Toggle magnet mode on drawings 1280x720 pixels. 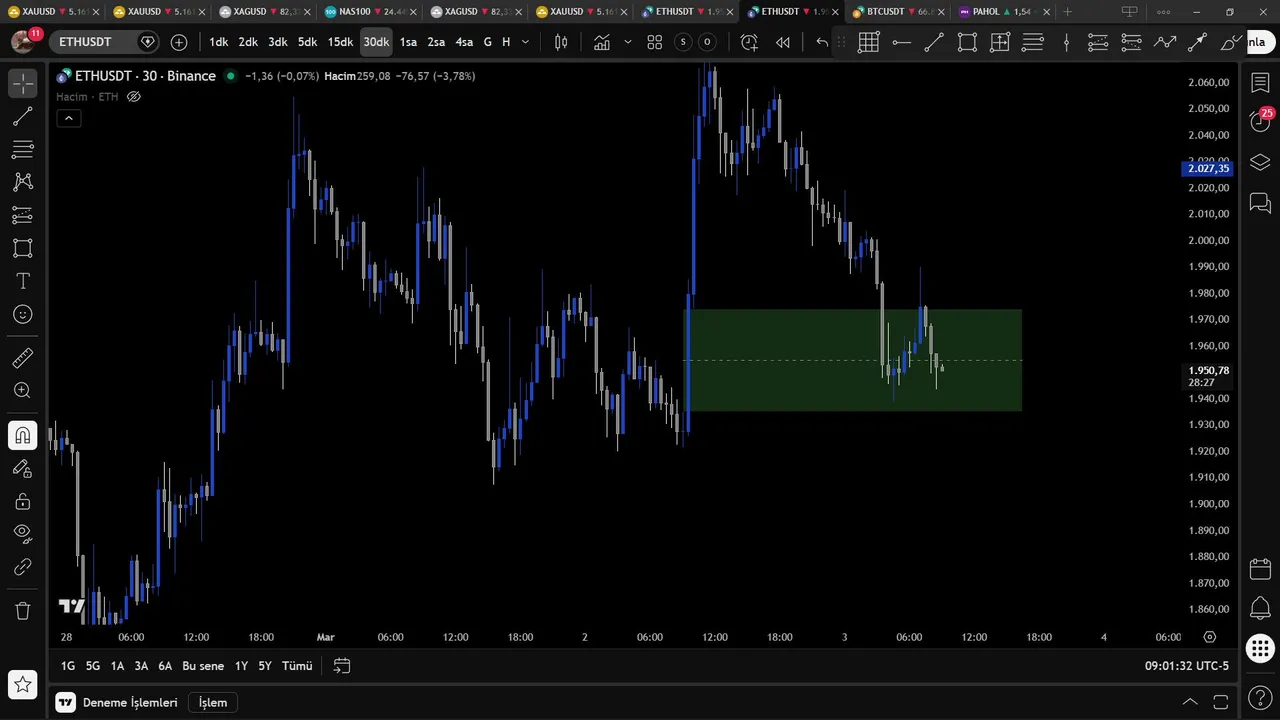pos(22,435)
